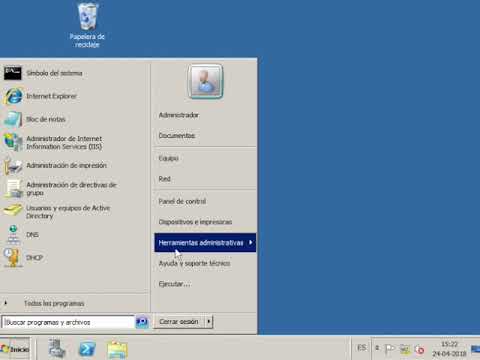Open Documentos from Start menu

[177, 136]
